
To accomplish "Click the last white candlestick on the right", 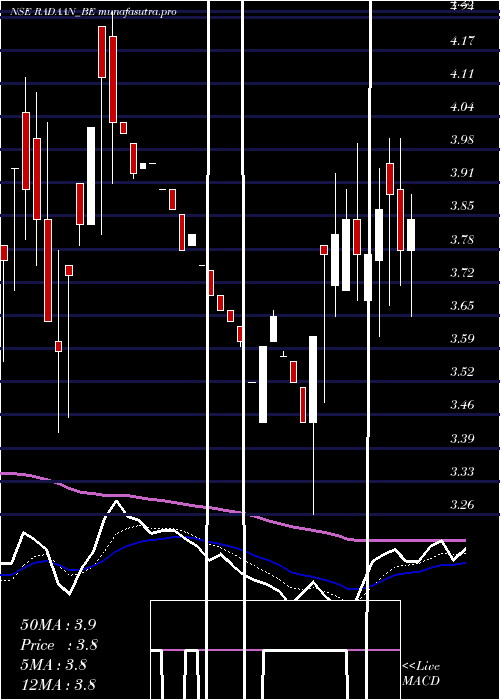I will tap(411, 235).
